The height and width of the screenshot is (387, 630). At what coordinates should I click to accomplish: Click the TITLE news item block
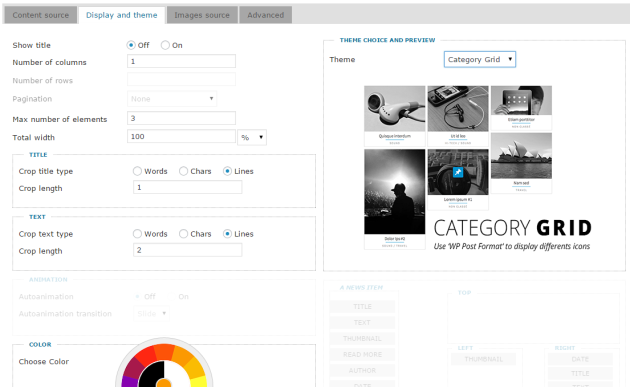pos(362,307)
